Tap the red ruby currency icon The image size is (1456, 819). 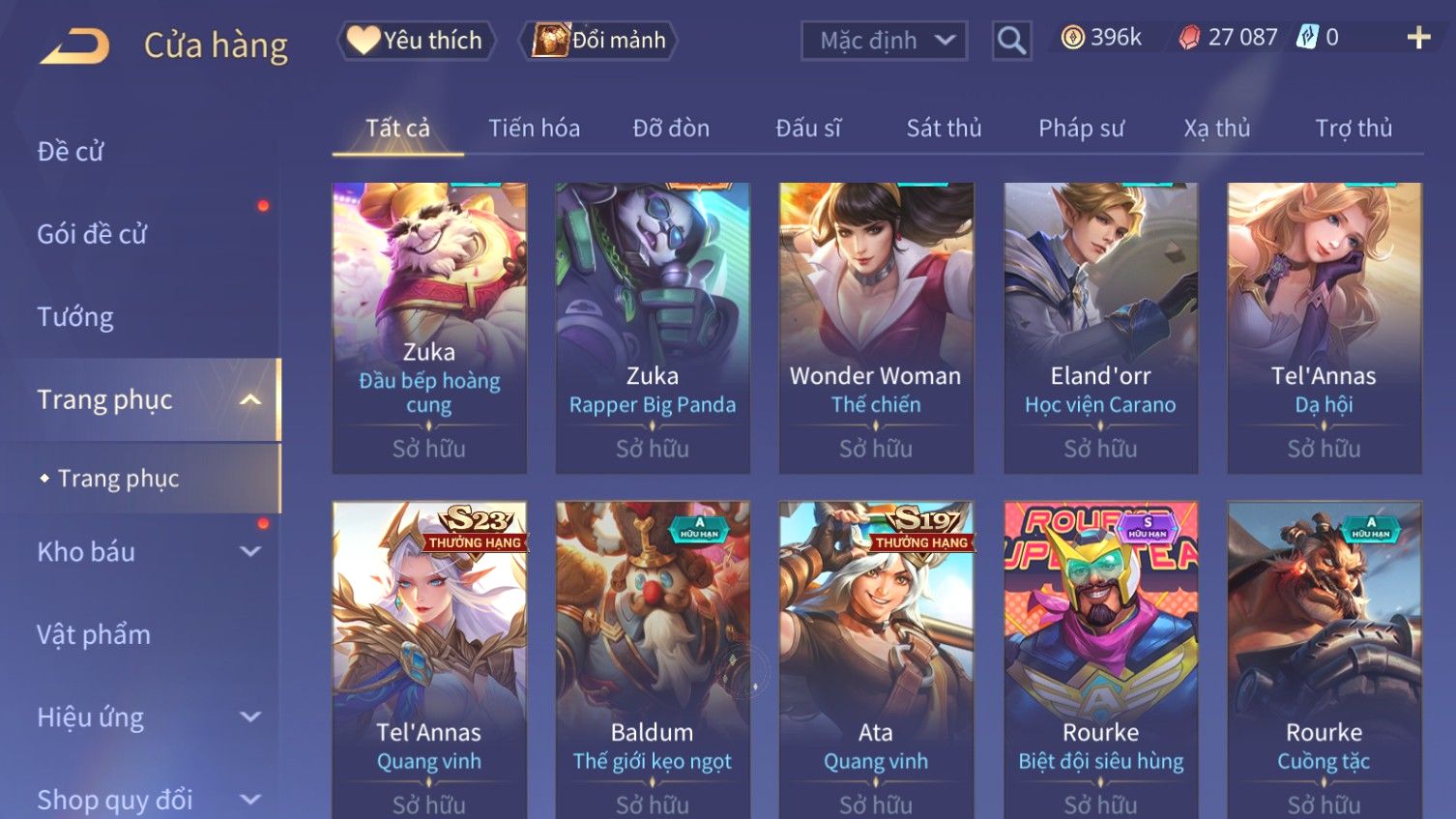click(1189, 38)
